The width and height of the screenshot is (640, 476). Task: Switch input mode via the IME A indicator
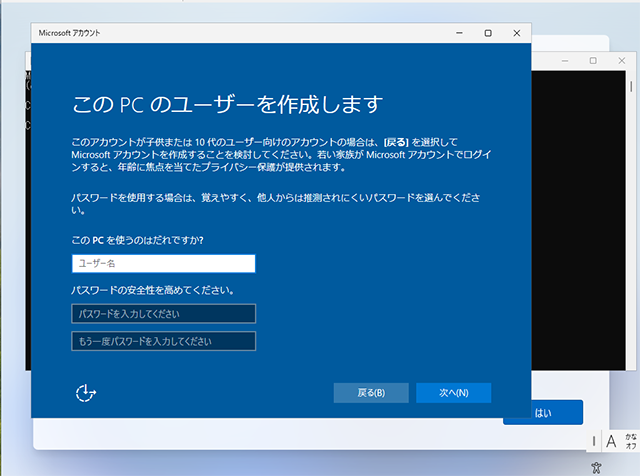(611, 441)
